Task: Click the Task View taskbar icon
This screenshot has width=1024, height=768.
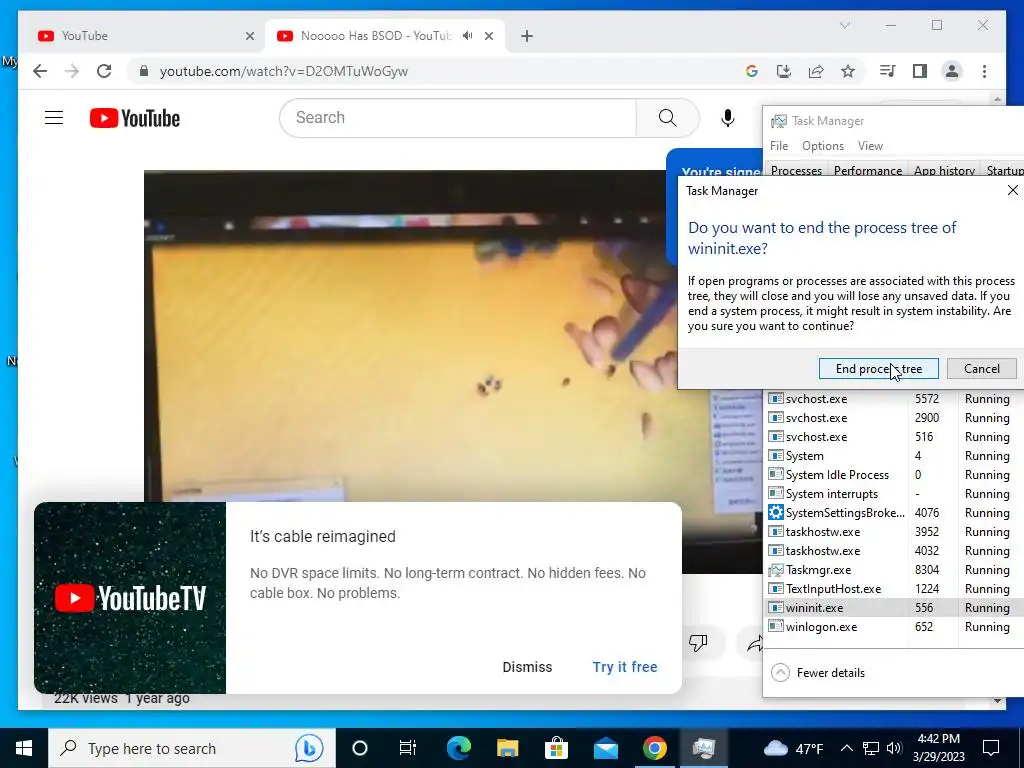Action: pos(408,748)
